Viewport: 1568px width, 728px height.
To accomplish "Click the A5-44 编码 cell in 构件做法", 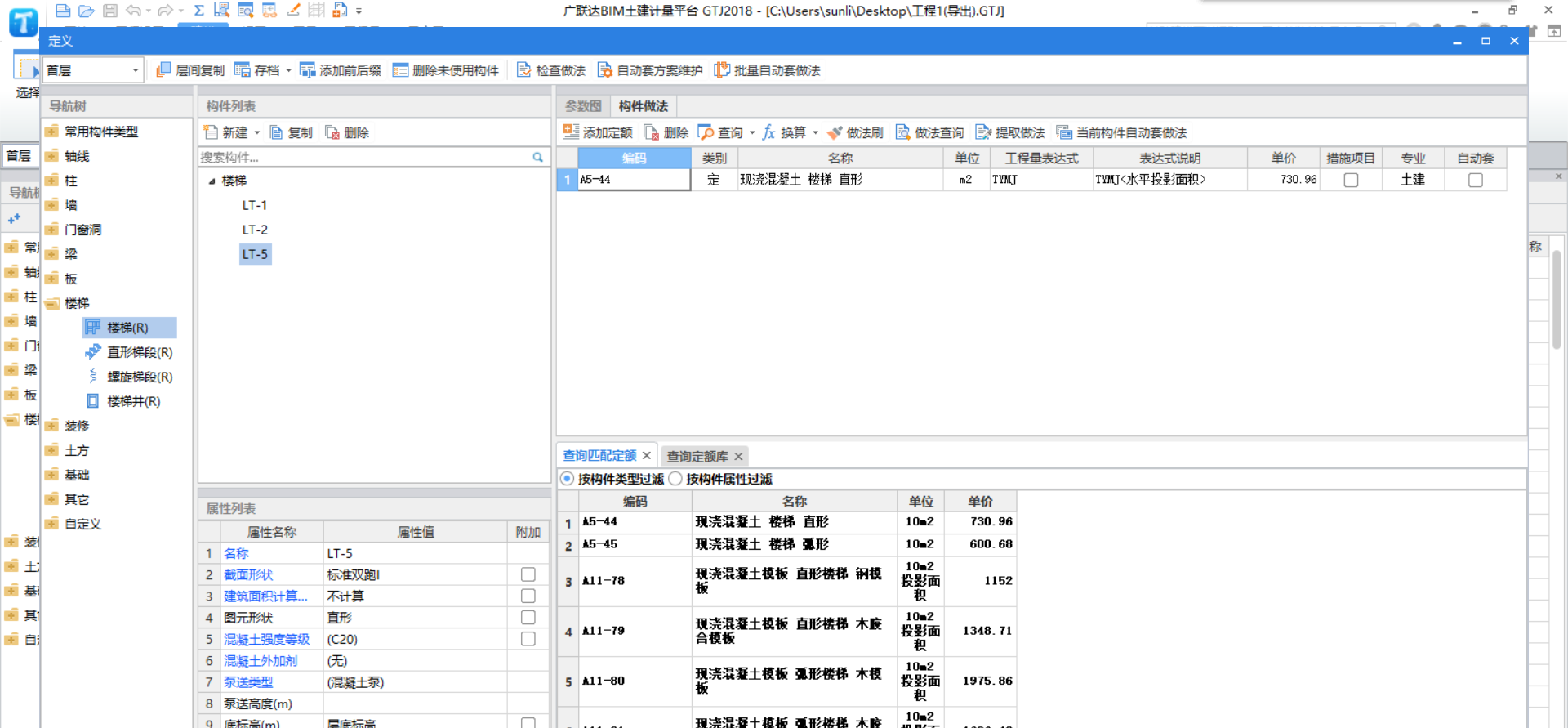I will (634, 180).
